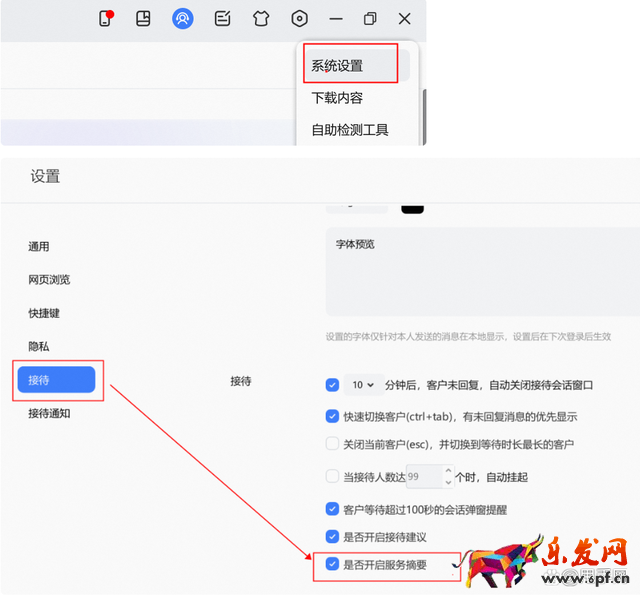
Task: Enable 关闭当前客户(esc) checkbox
Action: [x=333, y=444]
